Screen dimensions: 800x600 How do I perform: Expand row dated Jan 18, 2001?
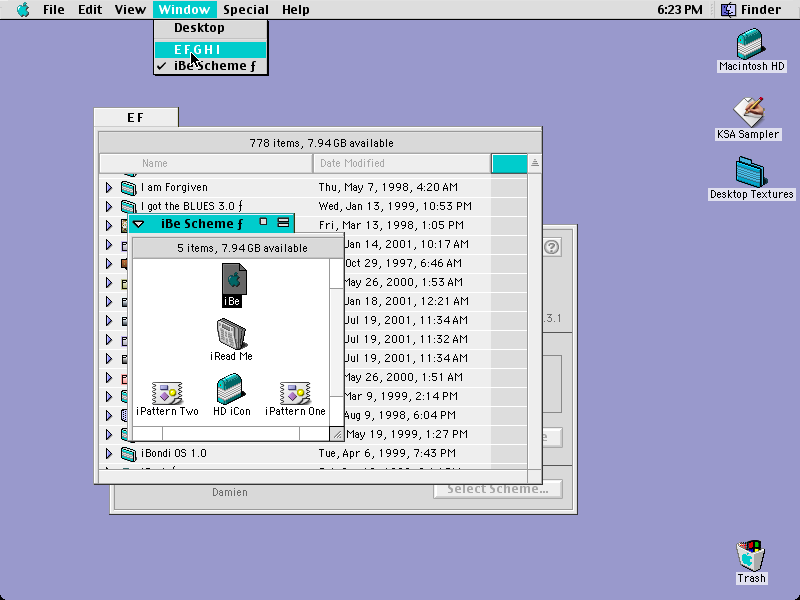[x=109, y=301]
